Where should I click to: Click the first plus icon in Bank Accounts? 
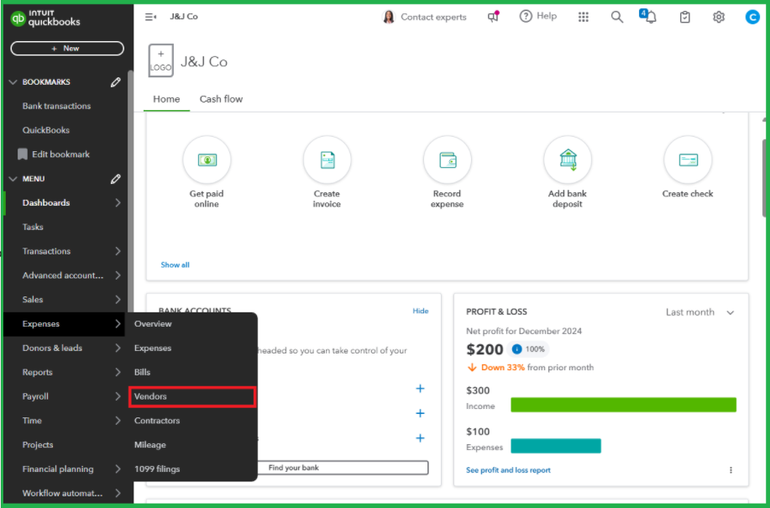[420, 389]
